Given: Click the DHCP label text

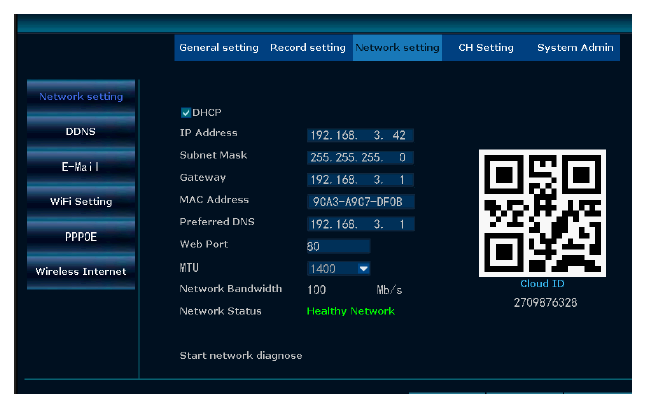Looking at the screenshot, I should click(207, 113).
